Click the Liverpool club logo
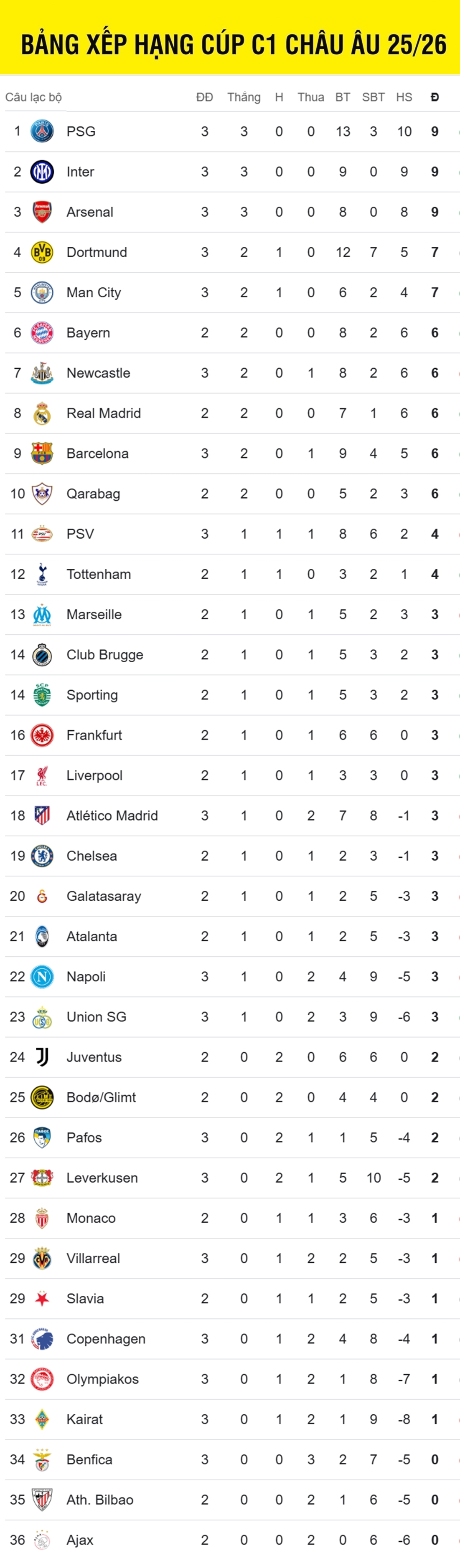The image size is (460, 1568). click(42, 775)
